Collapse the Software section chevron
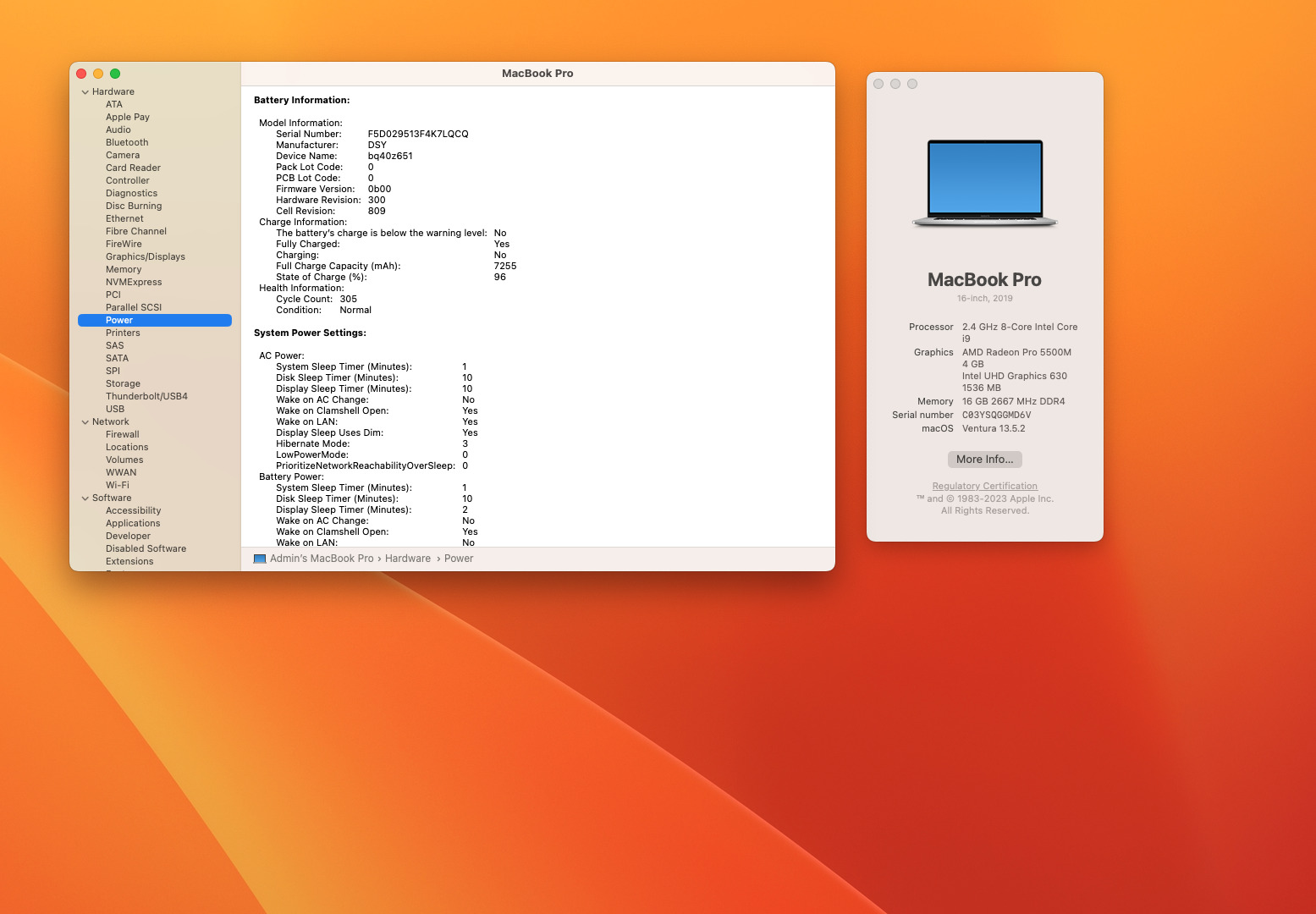This screenshot has width=1316, height=914. click(x=85, y=498)
